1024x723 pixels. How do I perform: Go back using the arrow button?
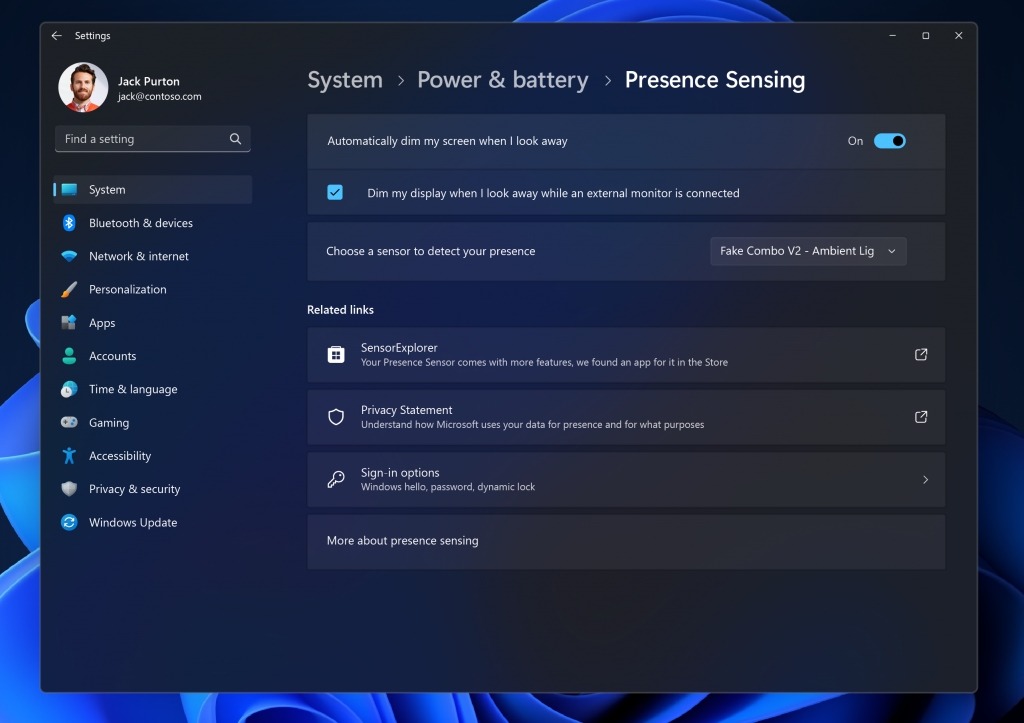56,35
